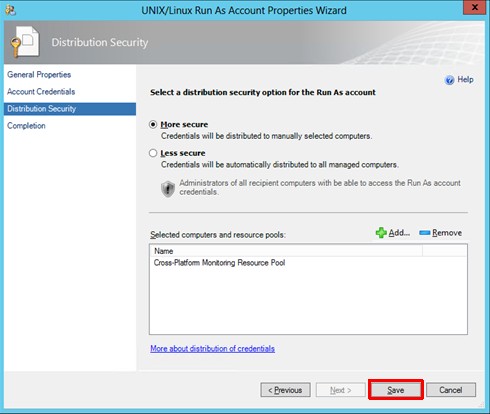This screenshot has width=490, height=414.
Task: Click the key and document header icon
Action: 25,42
